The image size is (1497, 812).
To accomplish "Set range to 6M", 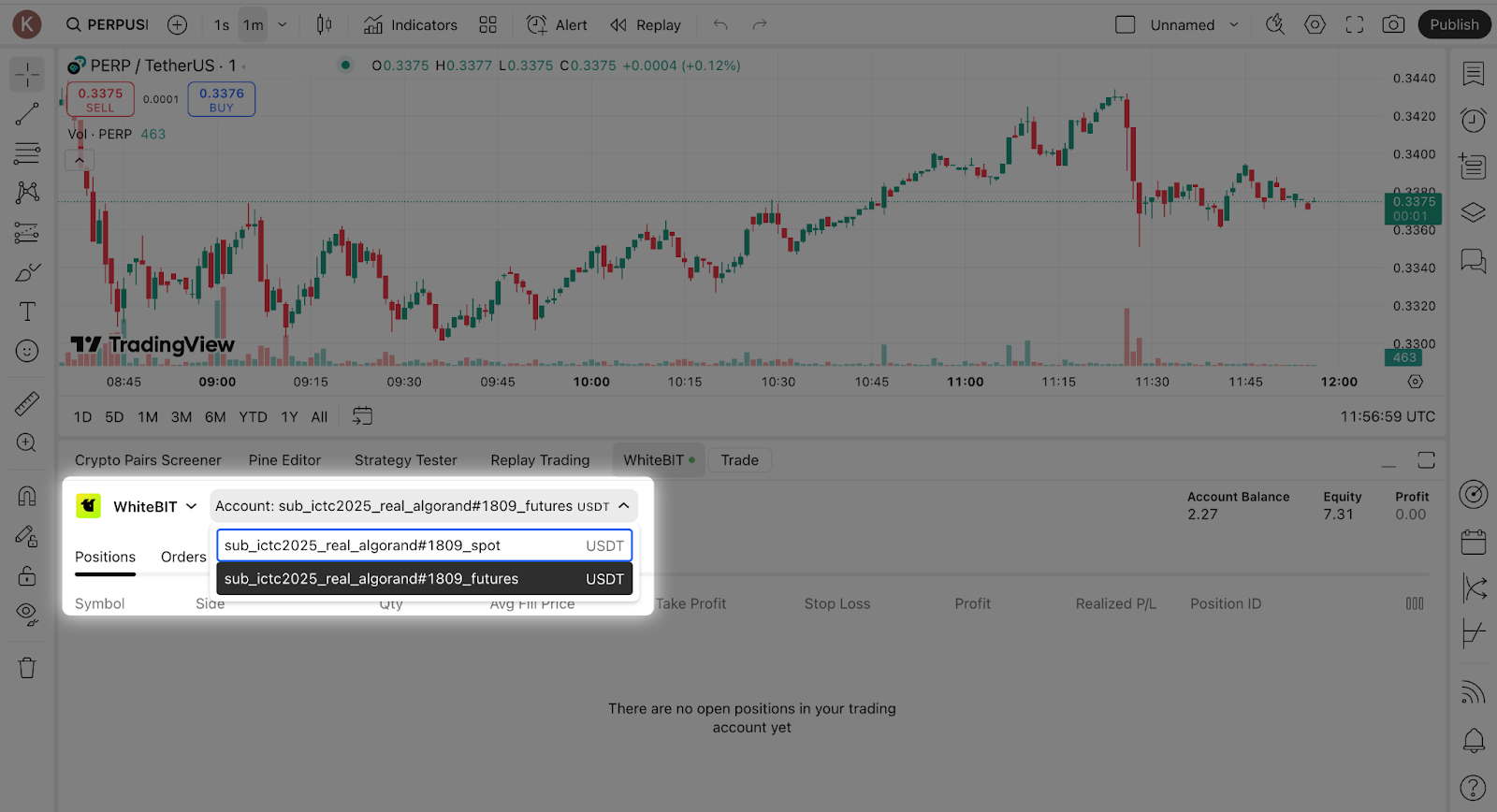I will click(215, 417).
